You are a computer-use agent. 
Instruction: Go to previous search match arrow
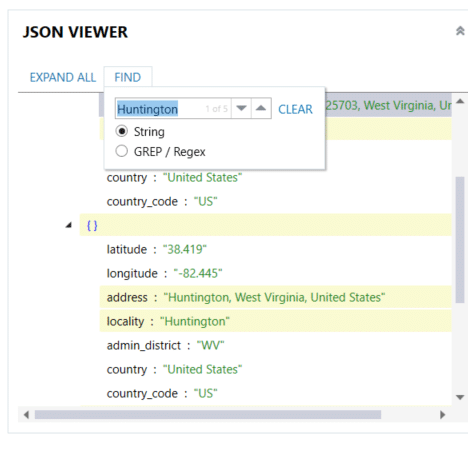click(261, 108)
